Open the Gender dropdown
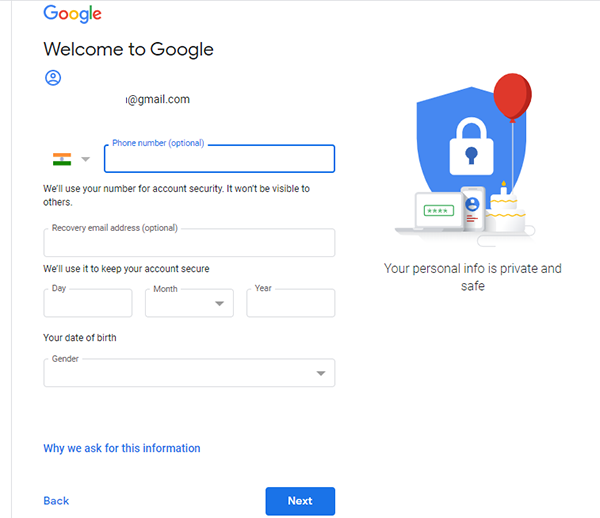600x518 pixels. click(x=189, y=373)
